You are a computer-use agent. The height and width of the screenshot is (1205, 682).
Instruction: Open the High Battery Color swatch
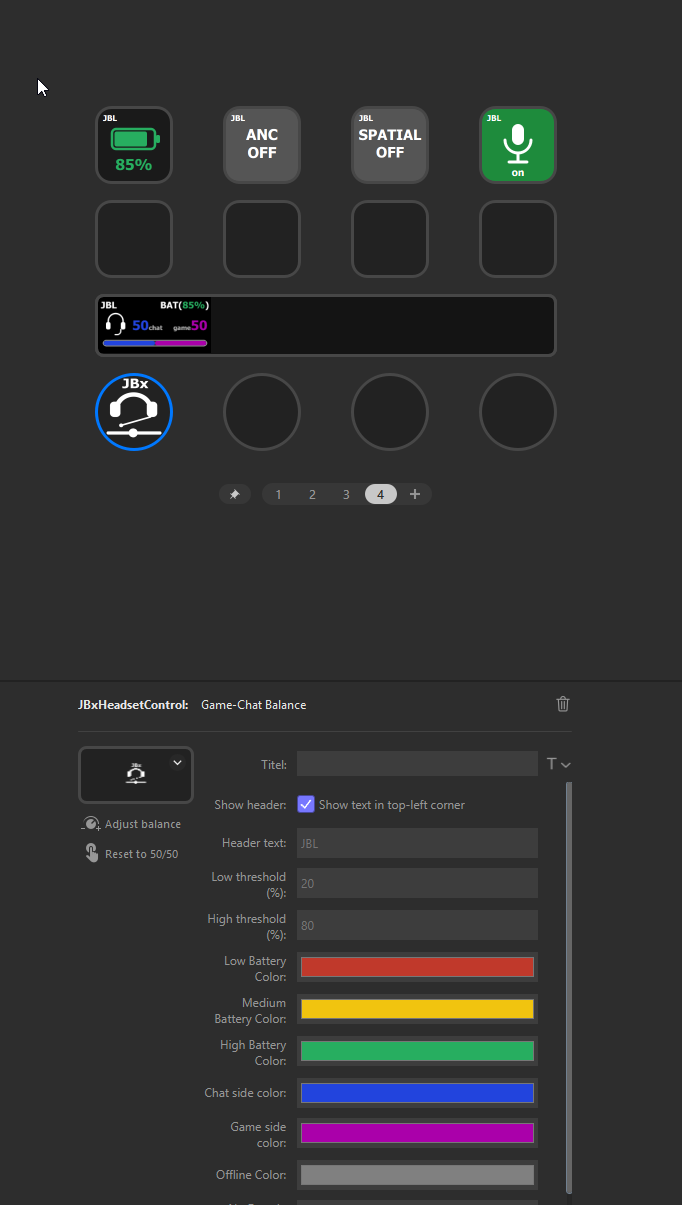[x=417, y=1051]
